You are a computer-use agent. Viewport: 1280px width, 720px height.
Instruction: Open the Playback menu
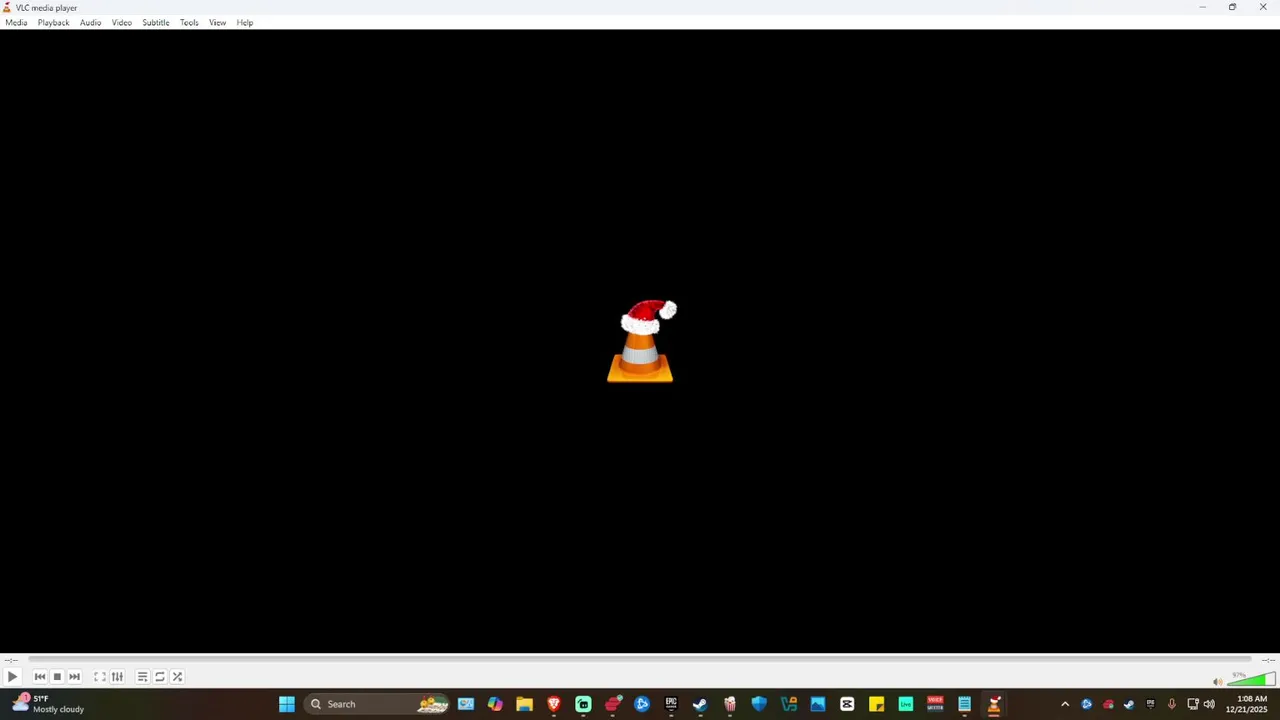tap(53, 22)
